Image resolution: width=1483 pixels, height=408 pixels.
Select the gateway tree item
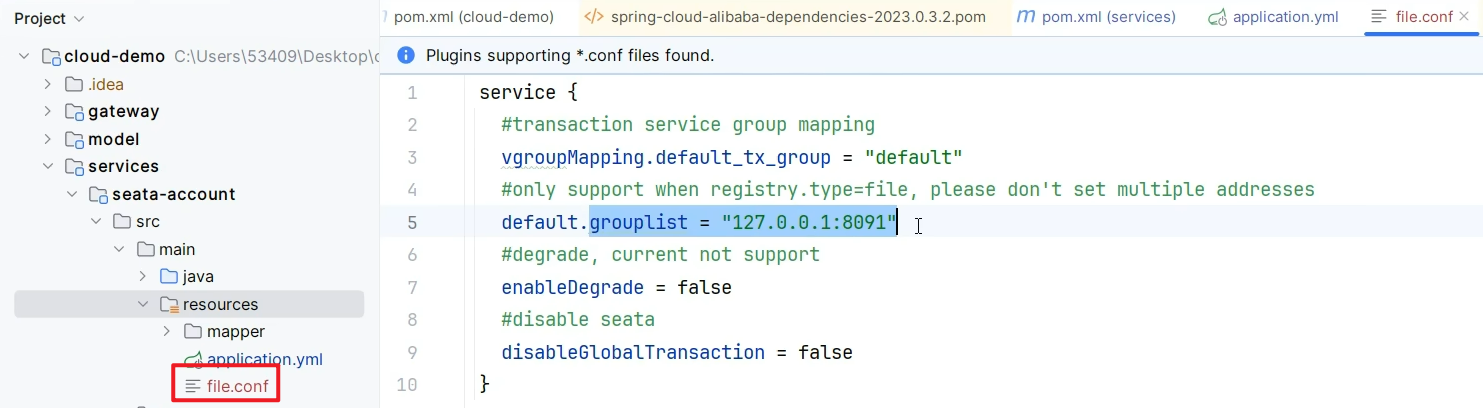pyautogui.click(x=123, y=112)
